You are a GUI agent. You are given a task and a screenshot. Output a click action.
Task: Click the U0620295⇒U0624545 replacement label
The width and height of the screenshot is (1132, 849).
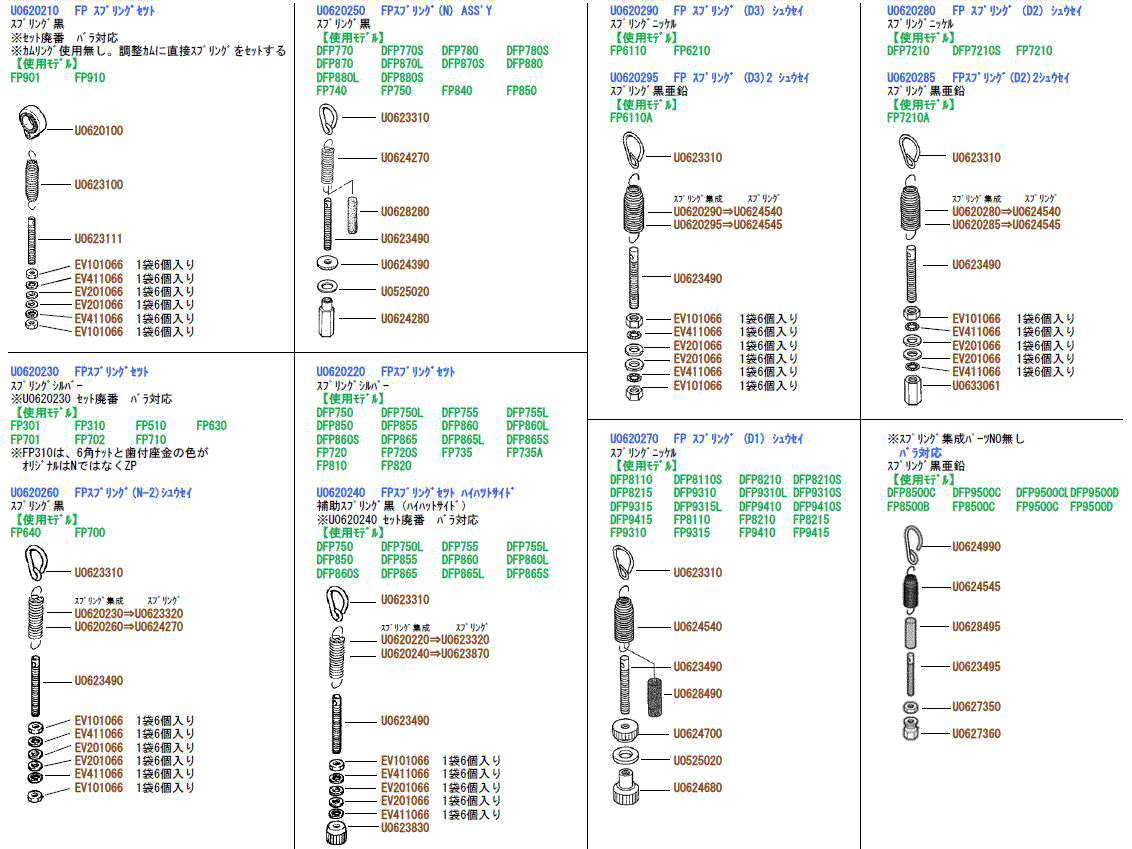point(728,225)
